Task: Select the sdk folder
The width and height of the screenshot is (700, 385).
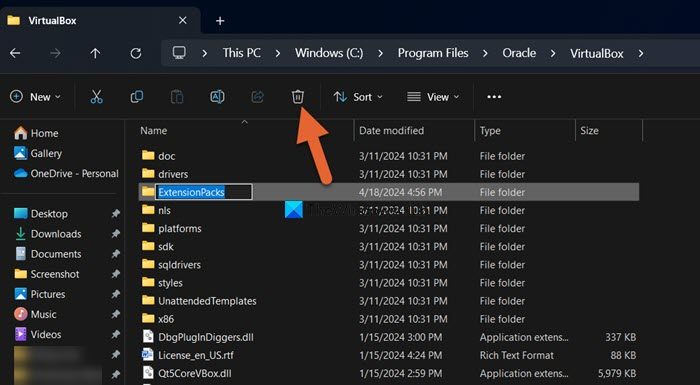Action: [389, 247]
